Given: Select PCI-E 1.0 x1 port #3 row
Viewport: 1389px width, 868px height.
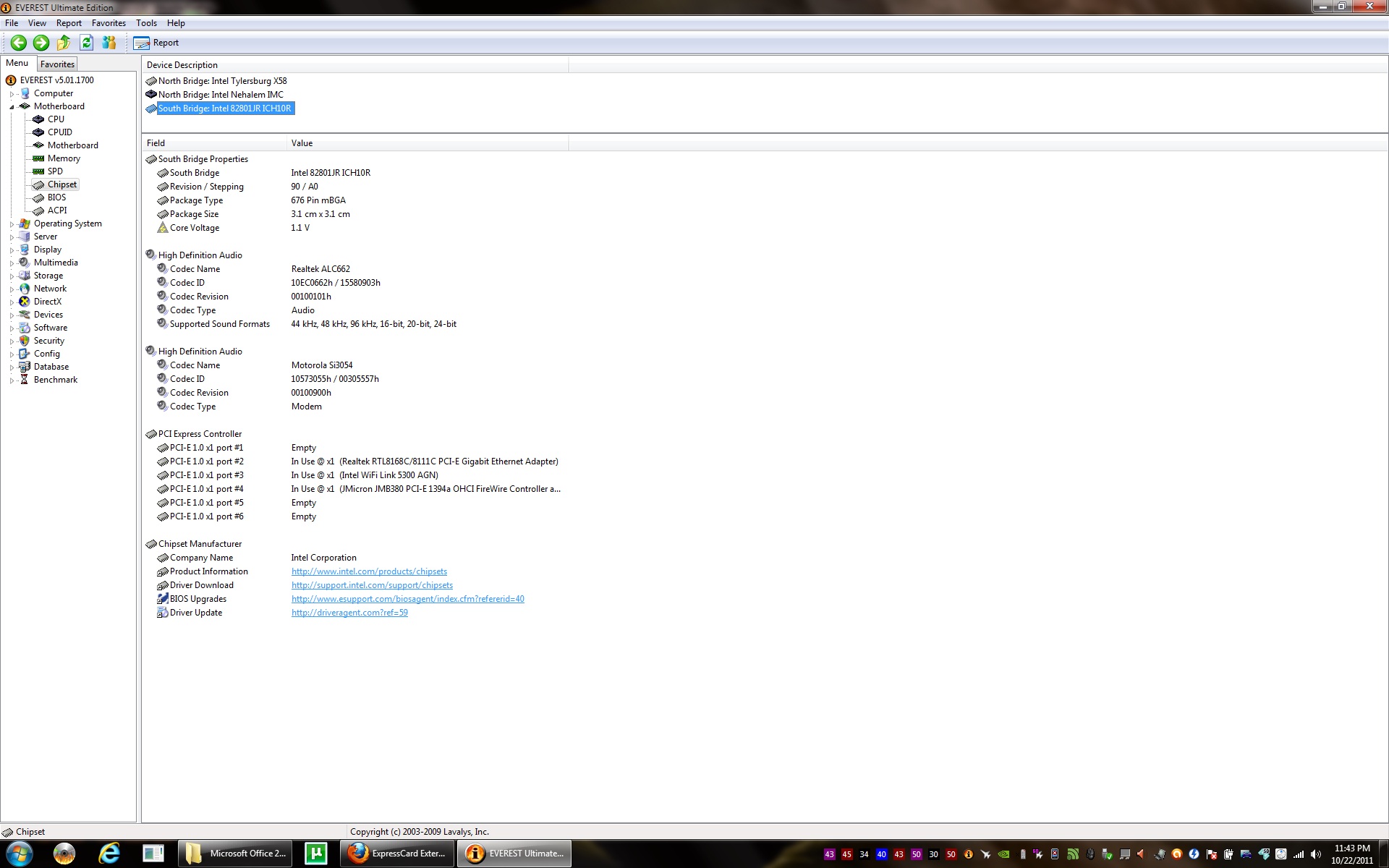Looking at the screenshot, I should (x=355, y=475).
